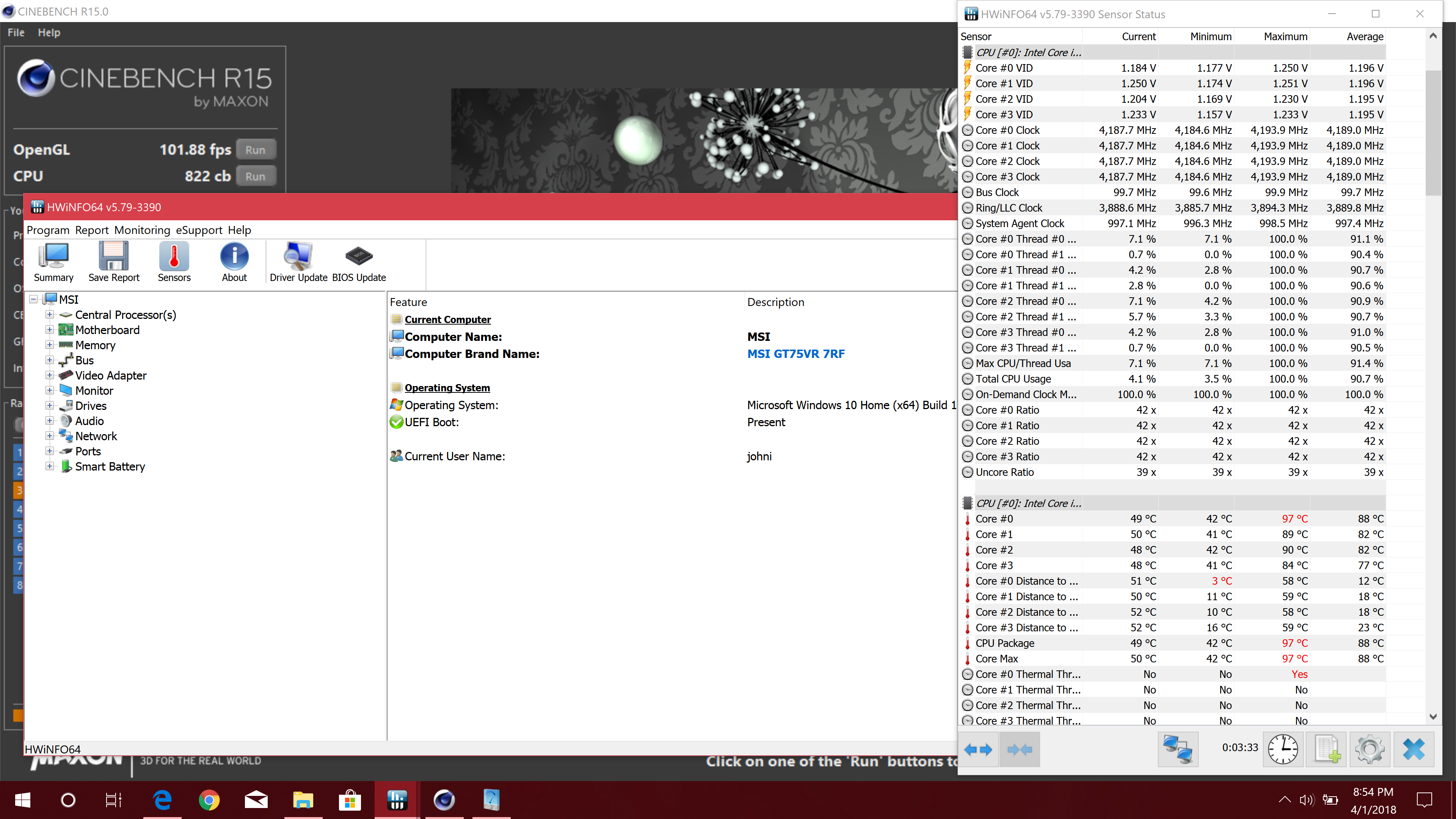Launch Google Chrome from taskbar
This screenshot has width=1456, height=819.
tap(209, 800)
